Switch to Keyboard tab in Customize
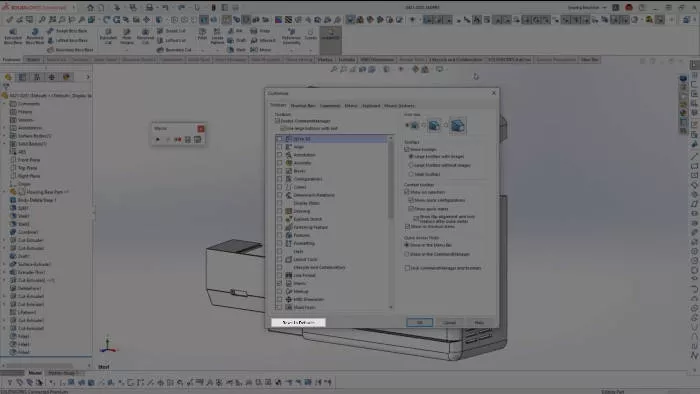The width and height of the screenshot is (700, 394). tap(371, 106)
